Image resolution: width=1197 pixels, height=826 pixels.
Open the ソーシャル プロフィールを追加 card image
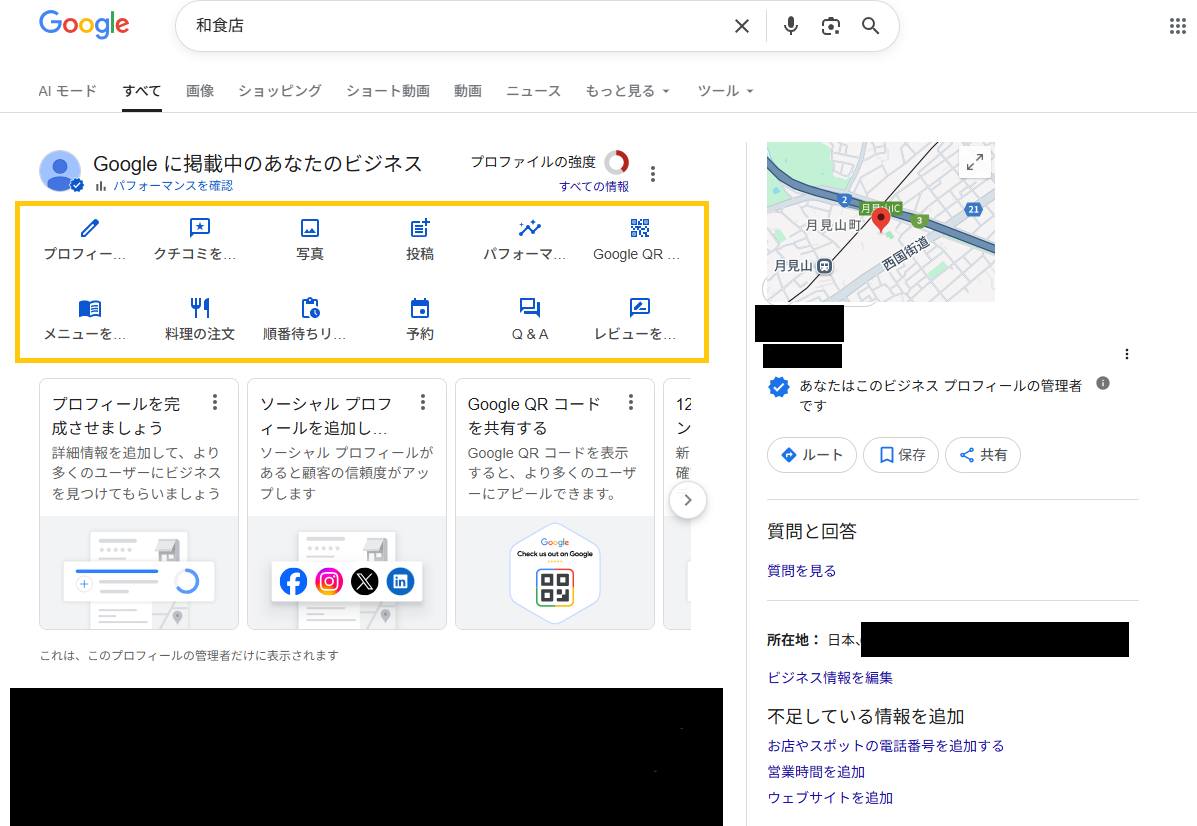point(347,573)
